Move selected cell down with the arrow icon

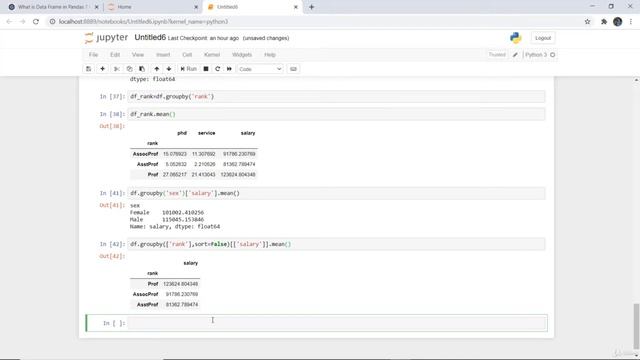[x=169, y=69]
